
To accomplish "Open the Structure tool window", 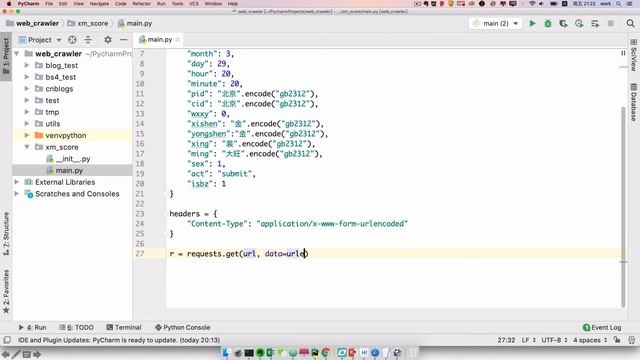I will (x=6, y=233).
